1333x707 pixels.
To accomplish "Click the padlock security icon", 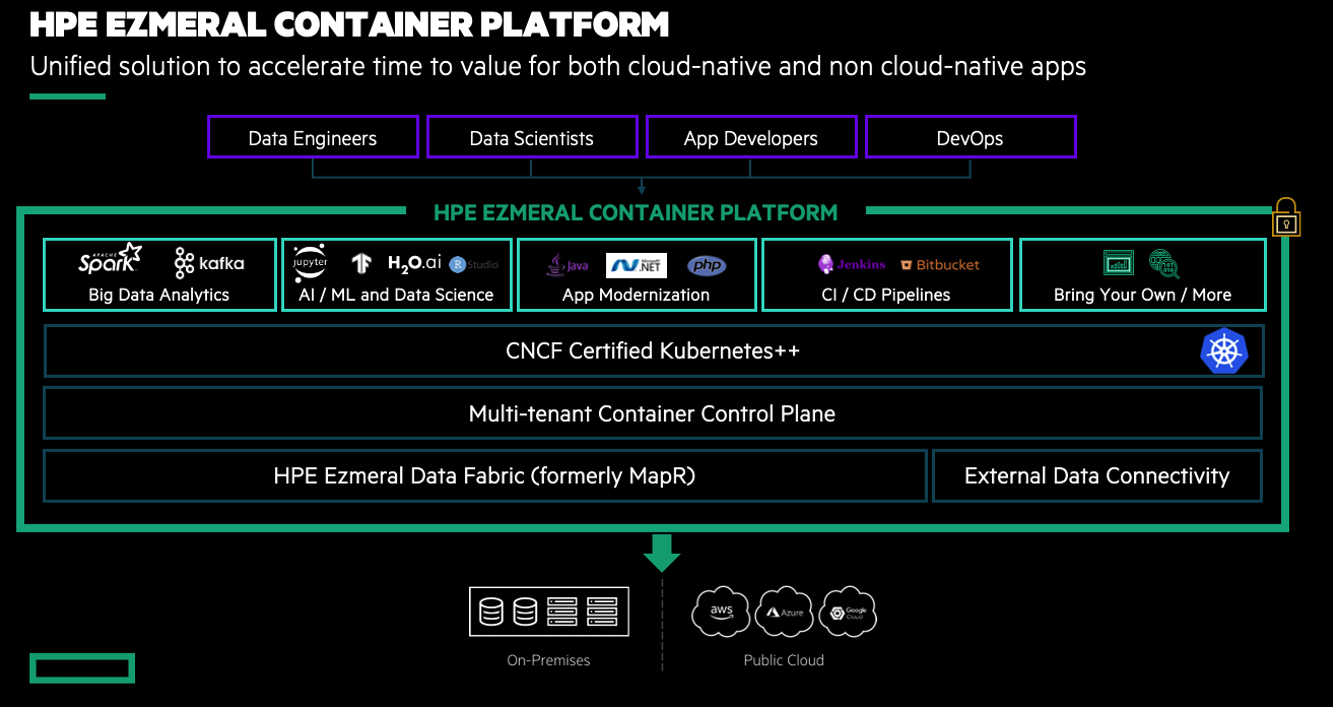I will click(x=1286, y=217).
